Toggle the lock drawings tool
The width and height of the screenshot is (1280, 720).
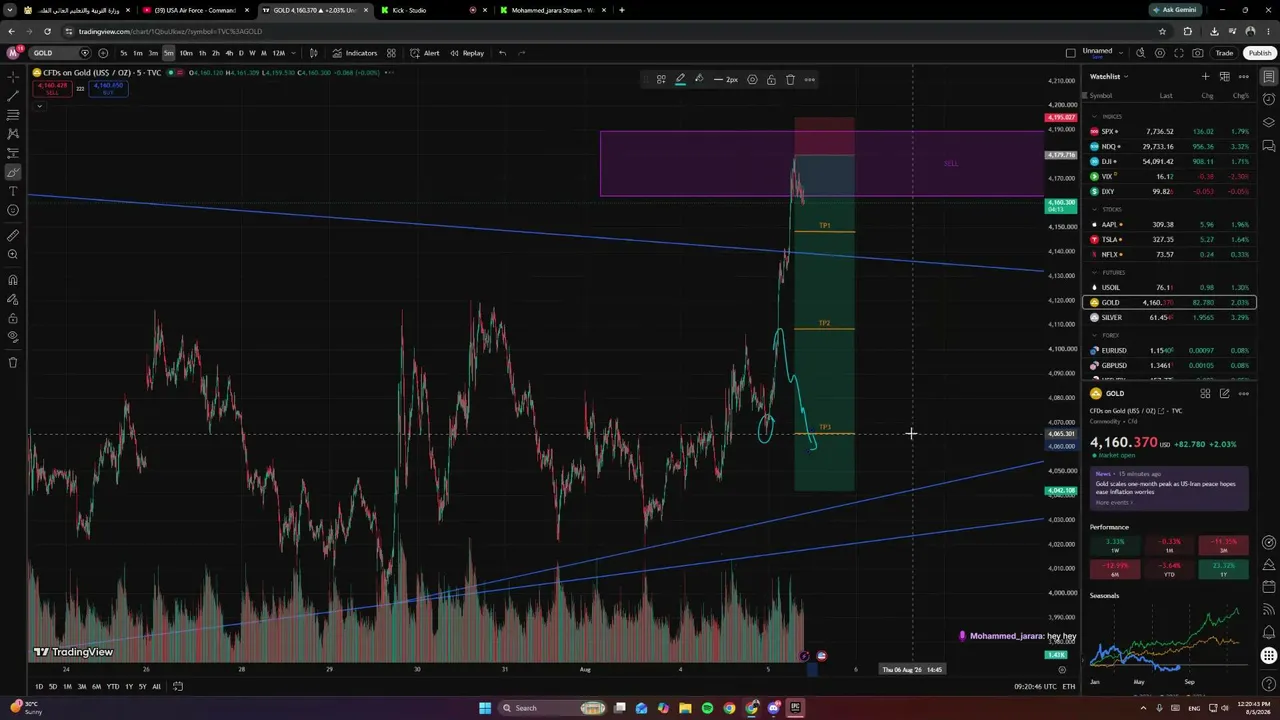13,318
